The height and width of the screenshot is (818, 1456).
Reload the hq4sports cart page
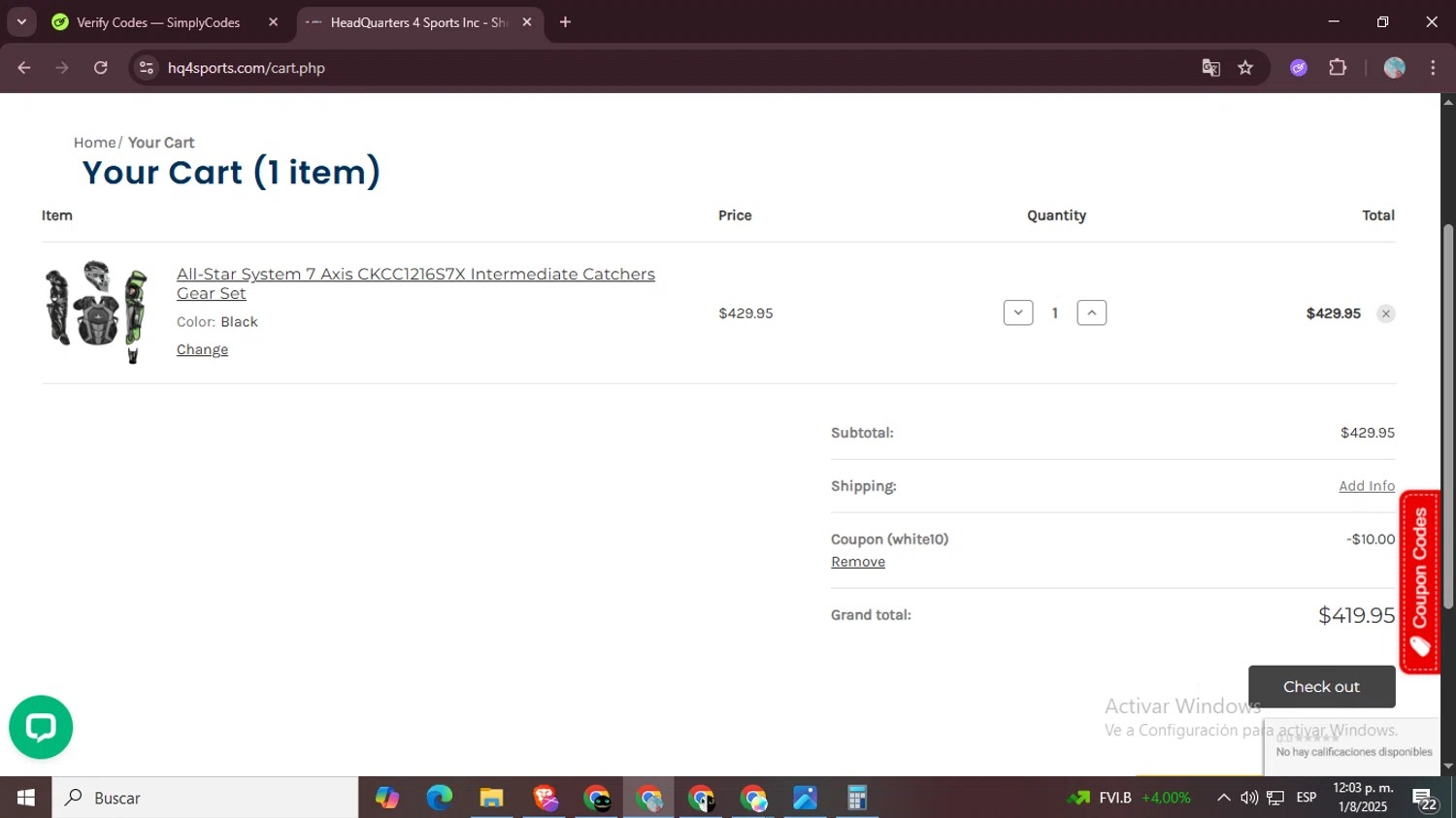point(101,68)
